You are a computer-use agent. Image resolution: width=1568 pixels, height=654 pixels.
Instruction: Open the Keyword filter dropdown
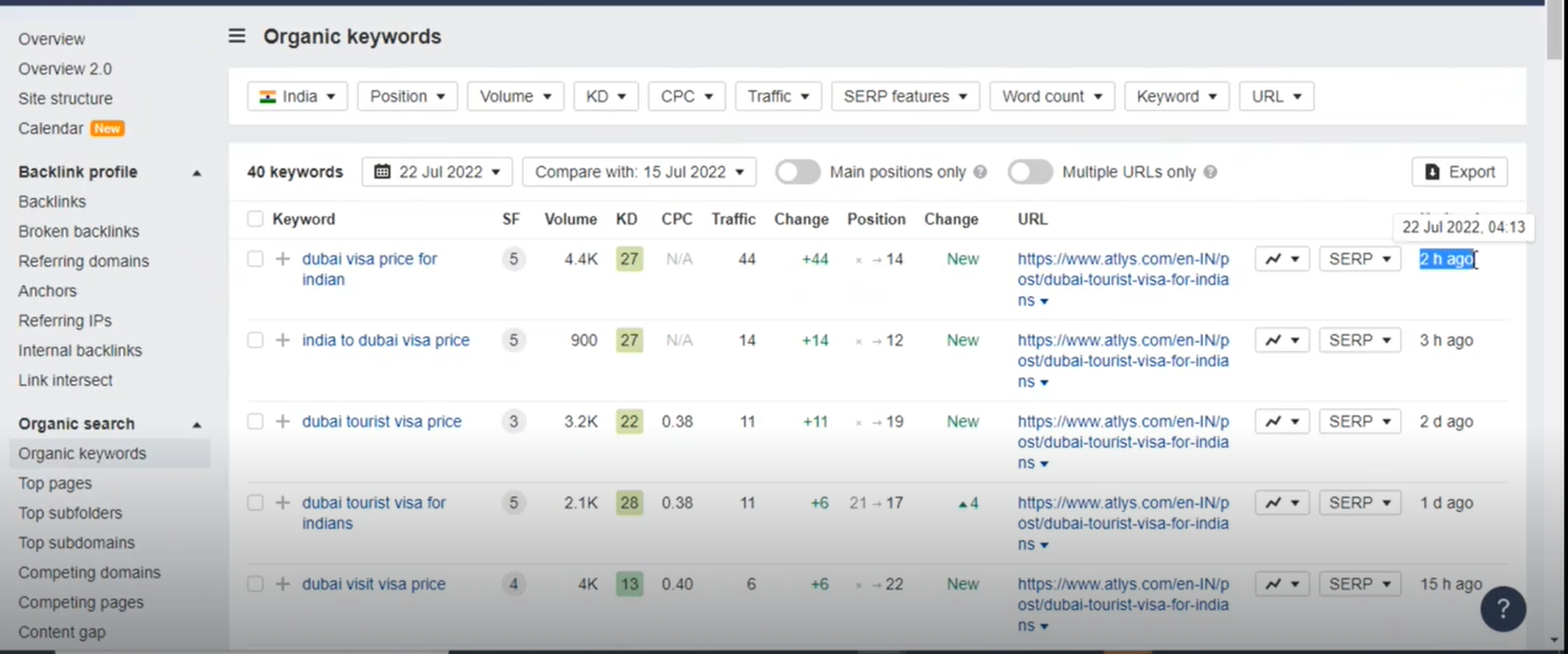point(1176,96)
